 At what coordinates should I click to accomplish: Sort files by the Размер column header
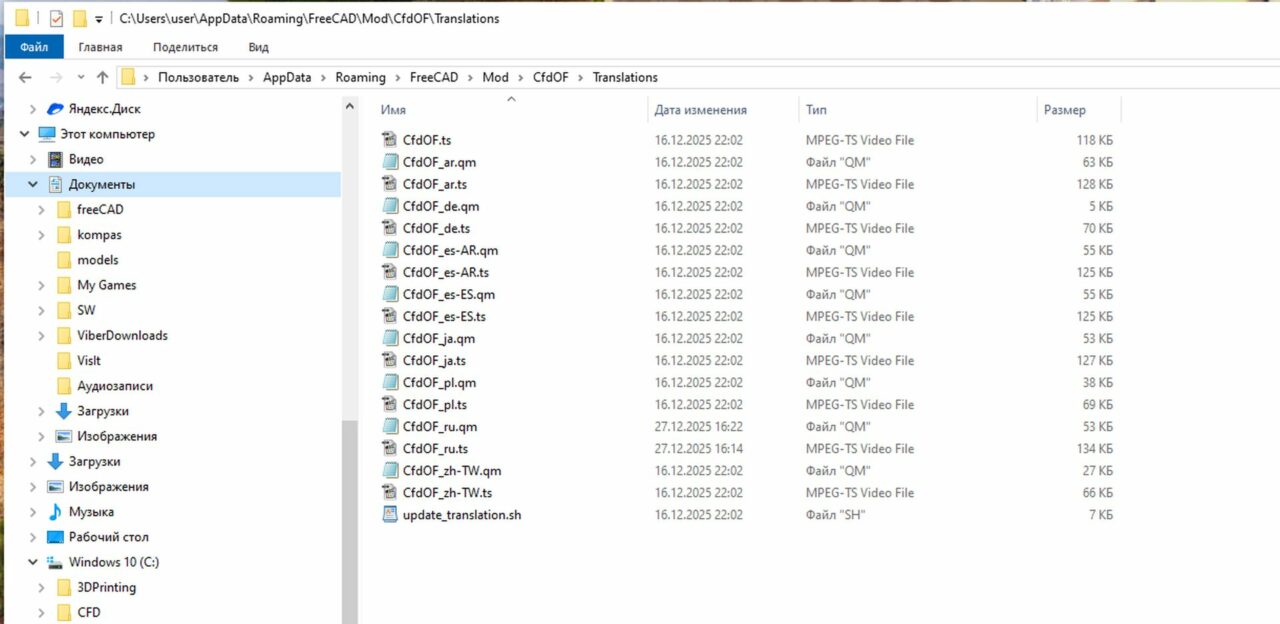point(1063,109)
